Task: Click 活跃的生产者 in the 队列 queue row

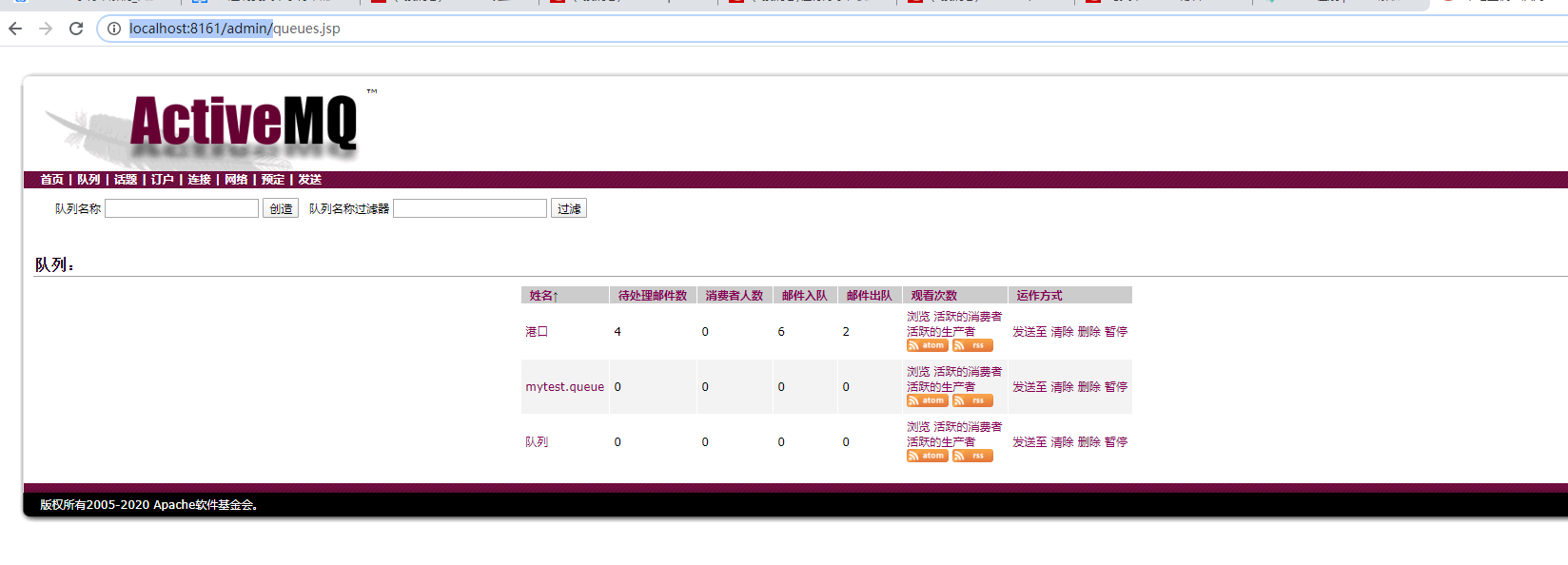Action: [x=941, y=442]
